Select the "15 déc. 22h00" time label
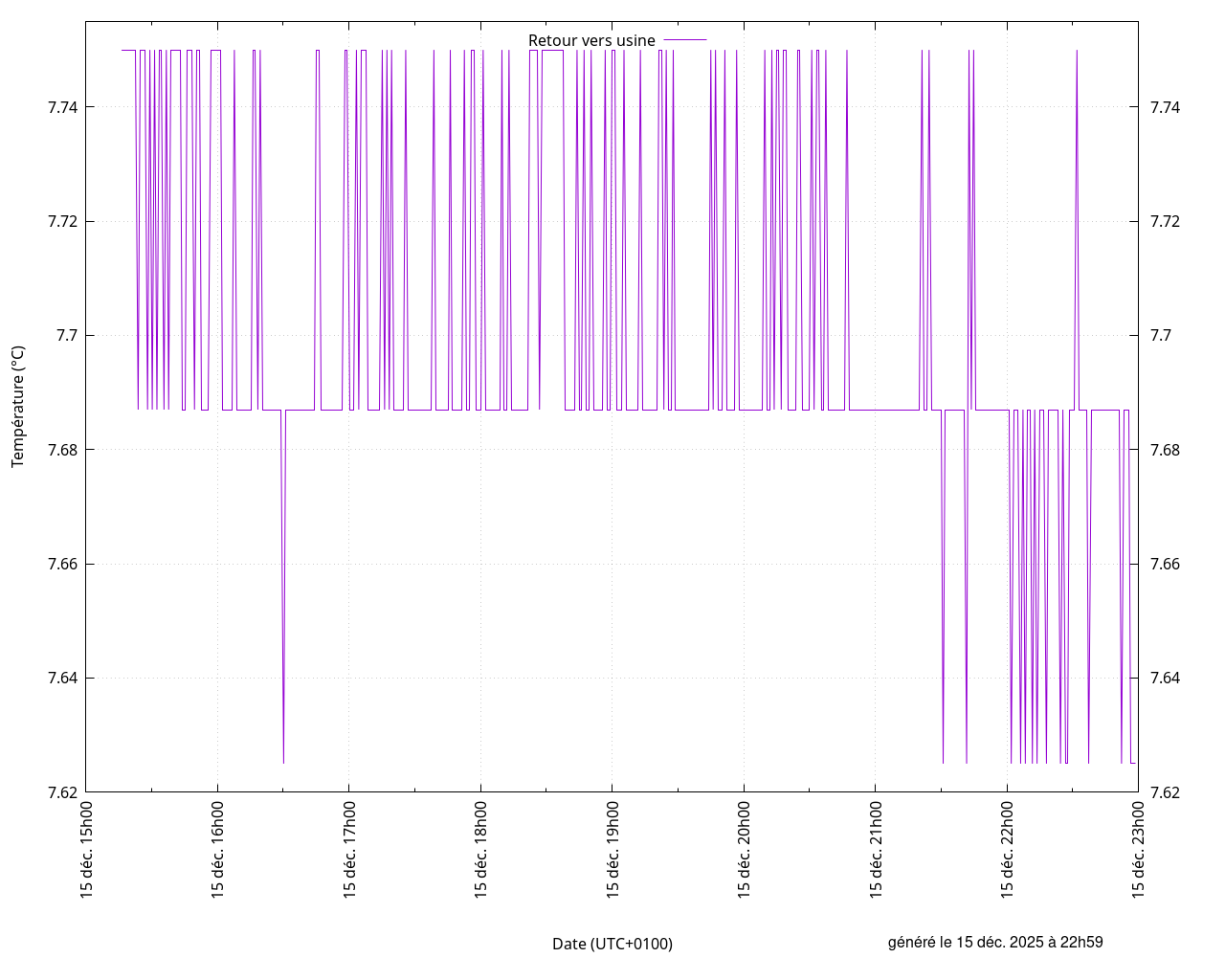Viewport: 1225px width, 980px height. pos(1007,849)
